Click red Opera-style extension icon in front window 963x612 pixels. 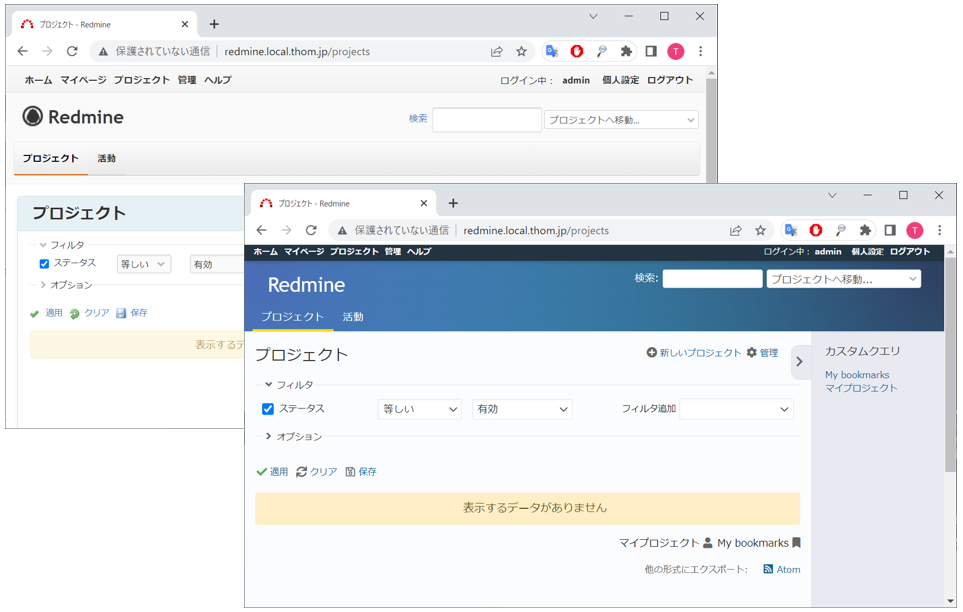[816, 230]
